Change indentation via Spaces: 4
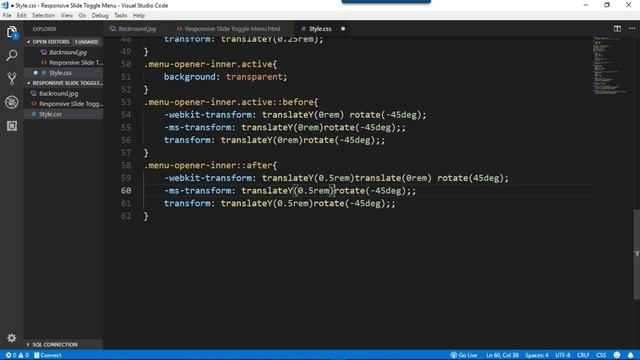The height and width of the screenshot is (360, 640). pos(537,355)
